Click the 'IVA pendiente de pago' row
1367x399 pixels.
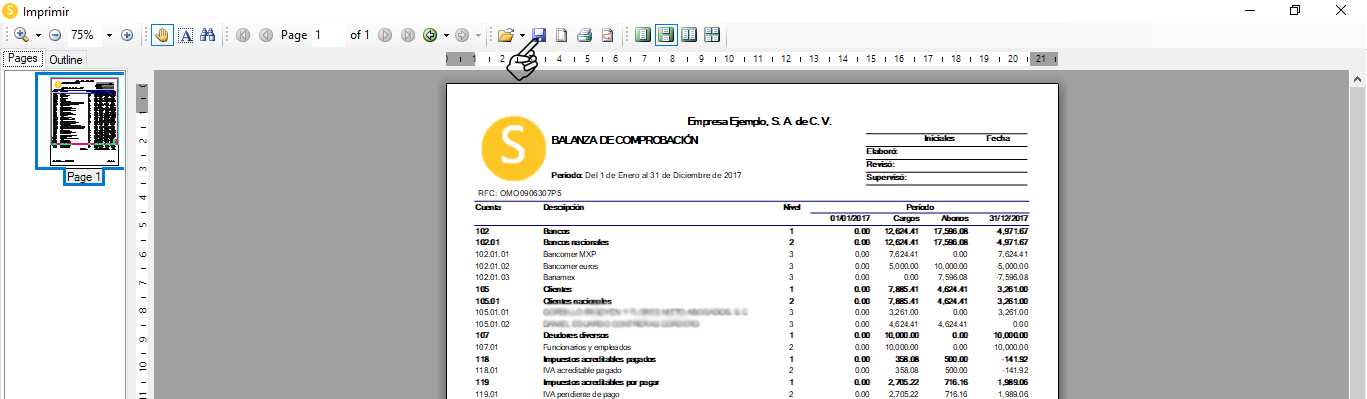[752, 393]
